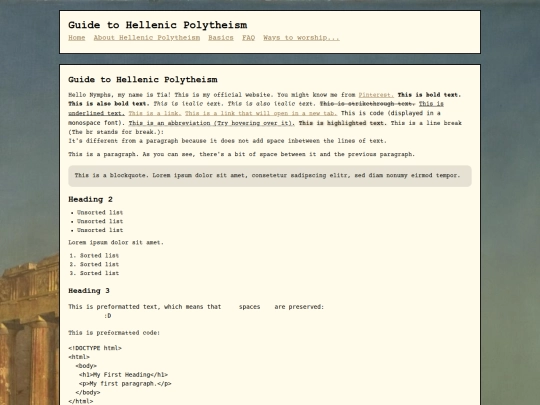The height and width of the screenshot is (405, 540).
Task: Click the '<h1>My First Heading</h1>' code line
Action: coord(123,375)
